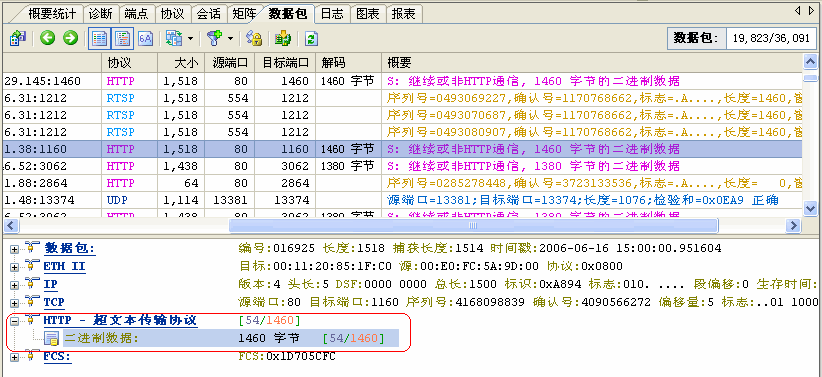The height and width of the screenshot is (377, 822).
Task: Select the RTSP row with sequence 0493080907
Action: coord(403,132)
